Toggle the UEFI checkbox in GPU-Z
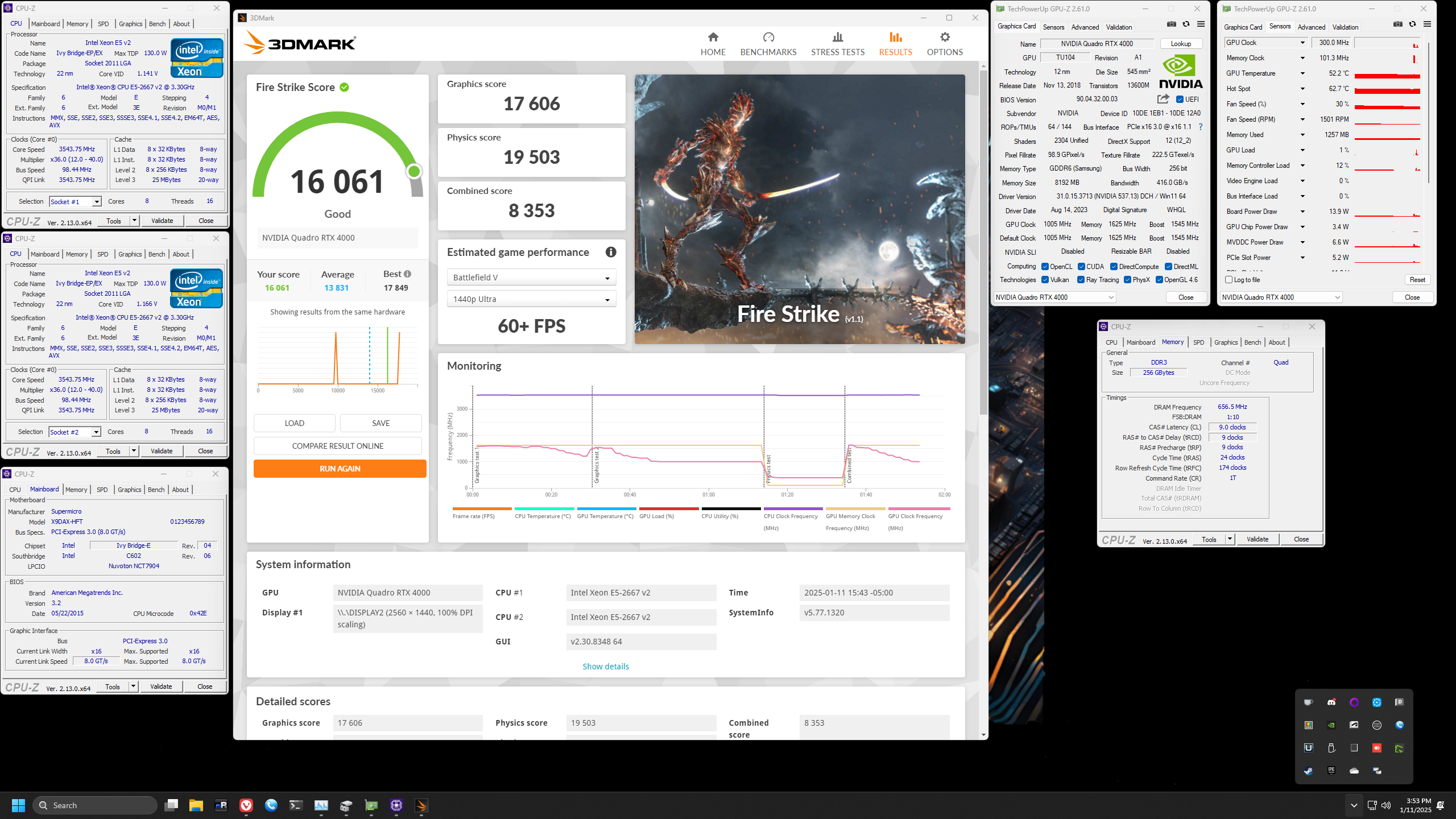The width and height of the screenshot is (1456, 819). tap(1180, 99)
